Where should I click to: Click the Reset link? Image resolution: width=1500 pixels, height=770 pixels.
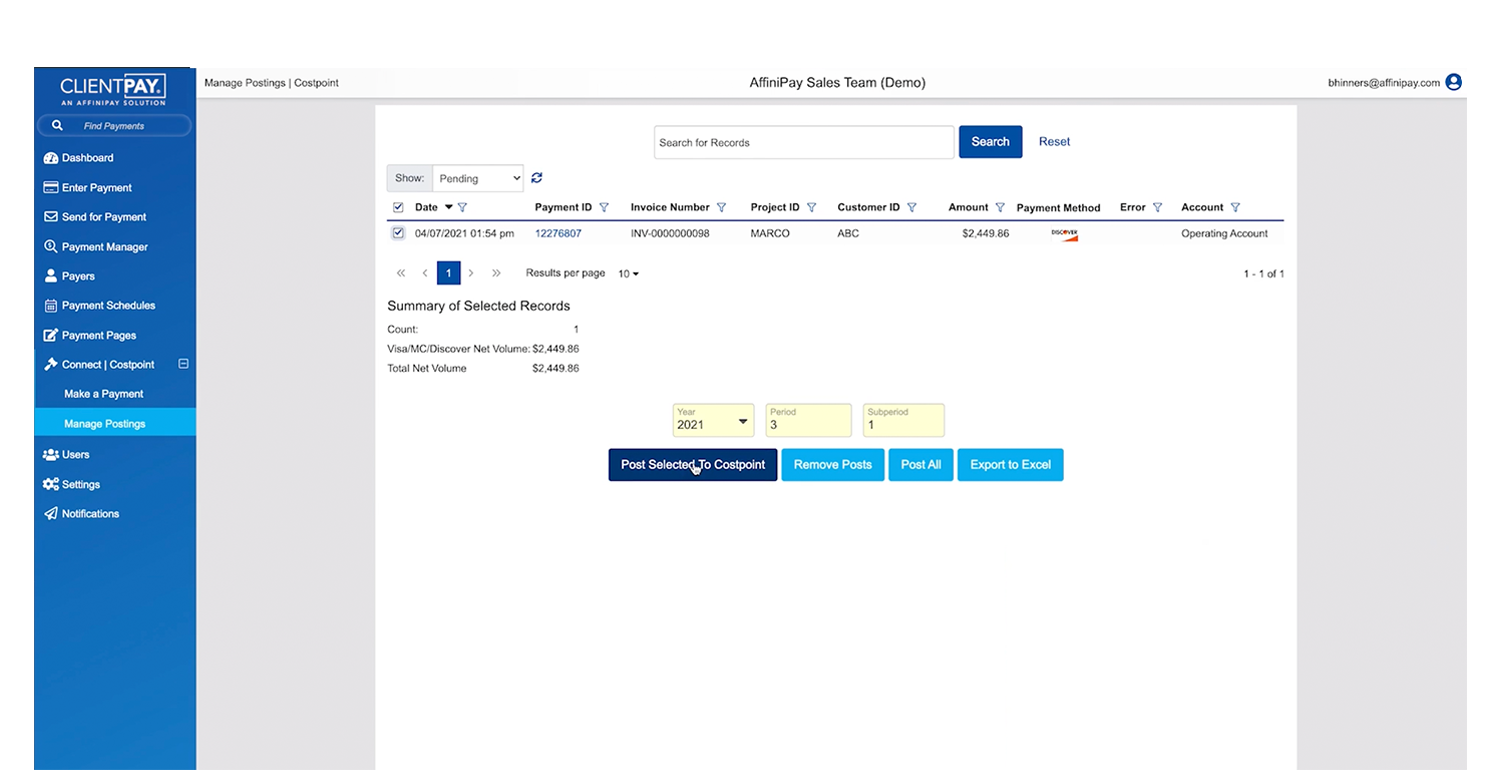tap(1054, 142)
